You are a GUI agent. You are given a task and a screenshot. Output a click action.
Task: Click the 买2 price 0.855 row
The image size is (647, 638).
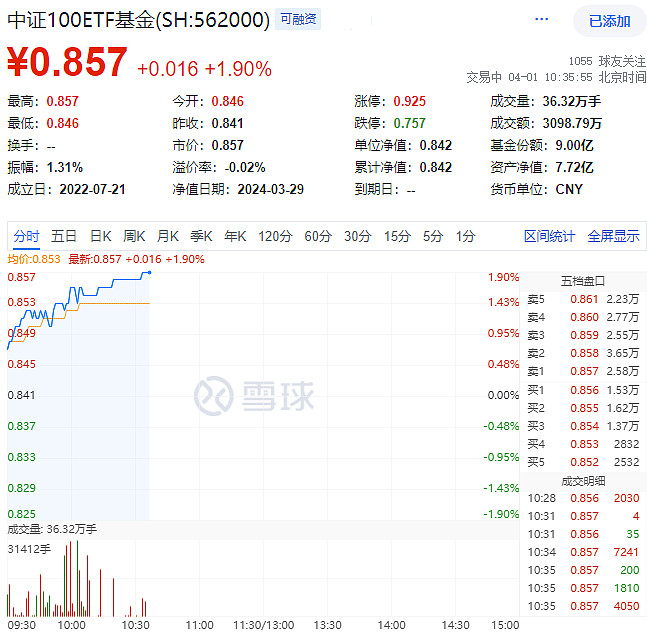(x=583, y=408)
